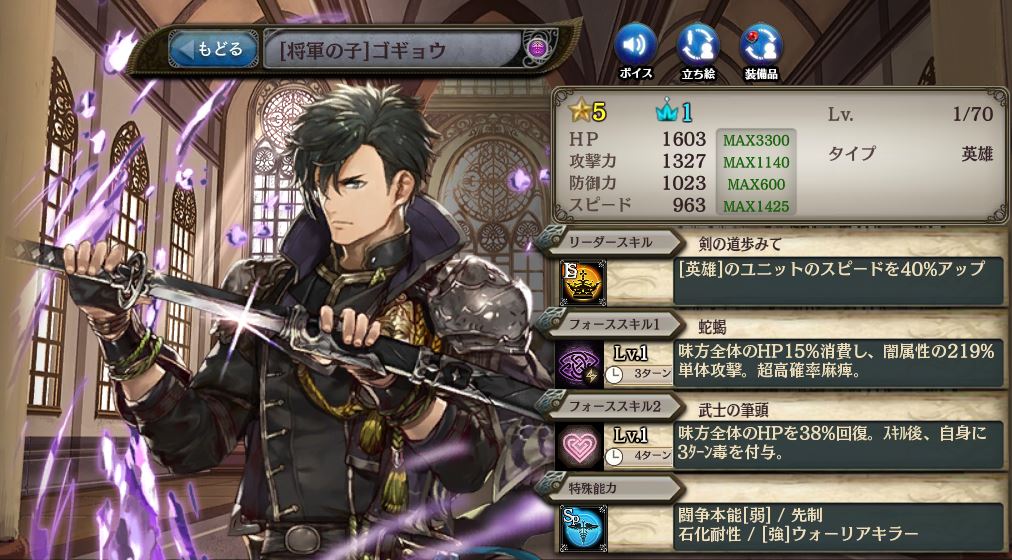
Task: Click the MAX3300 HP value box
Action: [x=756, y=140]
